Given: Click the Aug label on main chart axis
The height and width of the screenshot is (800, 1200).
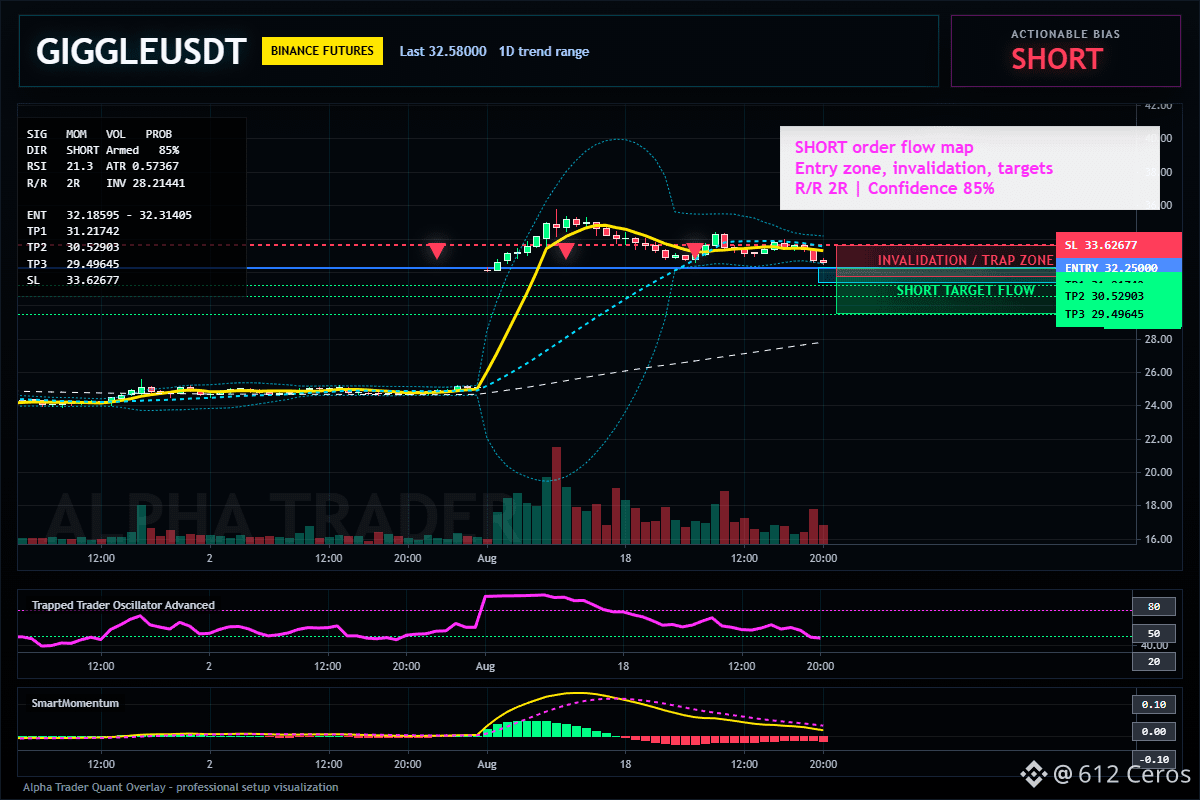Looking at the screenshot, I should (486, 558).
